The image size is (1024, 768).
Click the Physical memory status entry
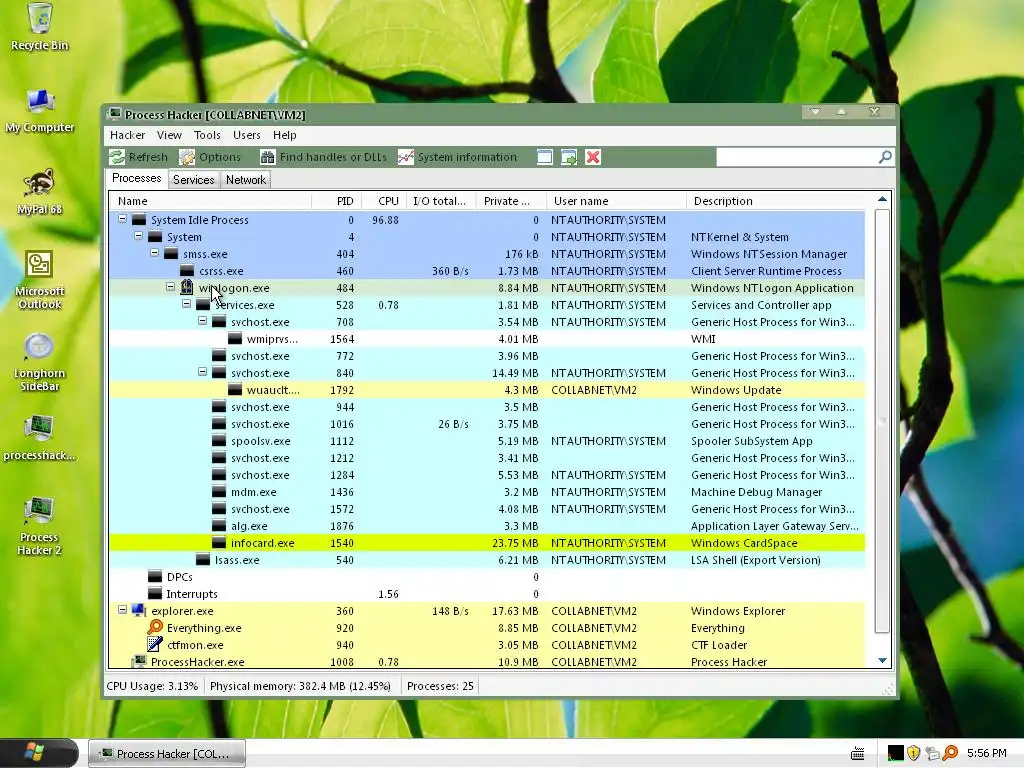pos(300,686)
